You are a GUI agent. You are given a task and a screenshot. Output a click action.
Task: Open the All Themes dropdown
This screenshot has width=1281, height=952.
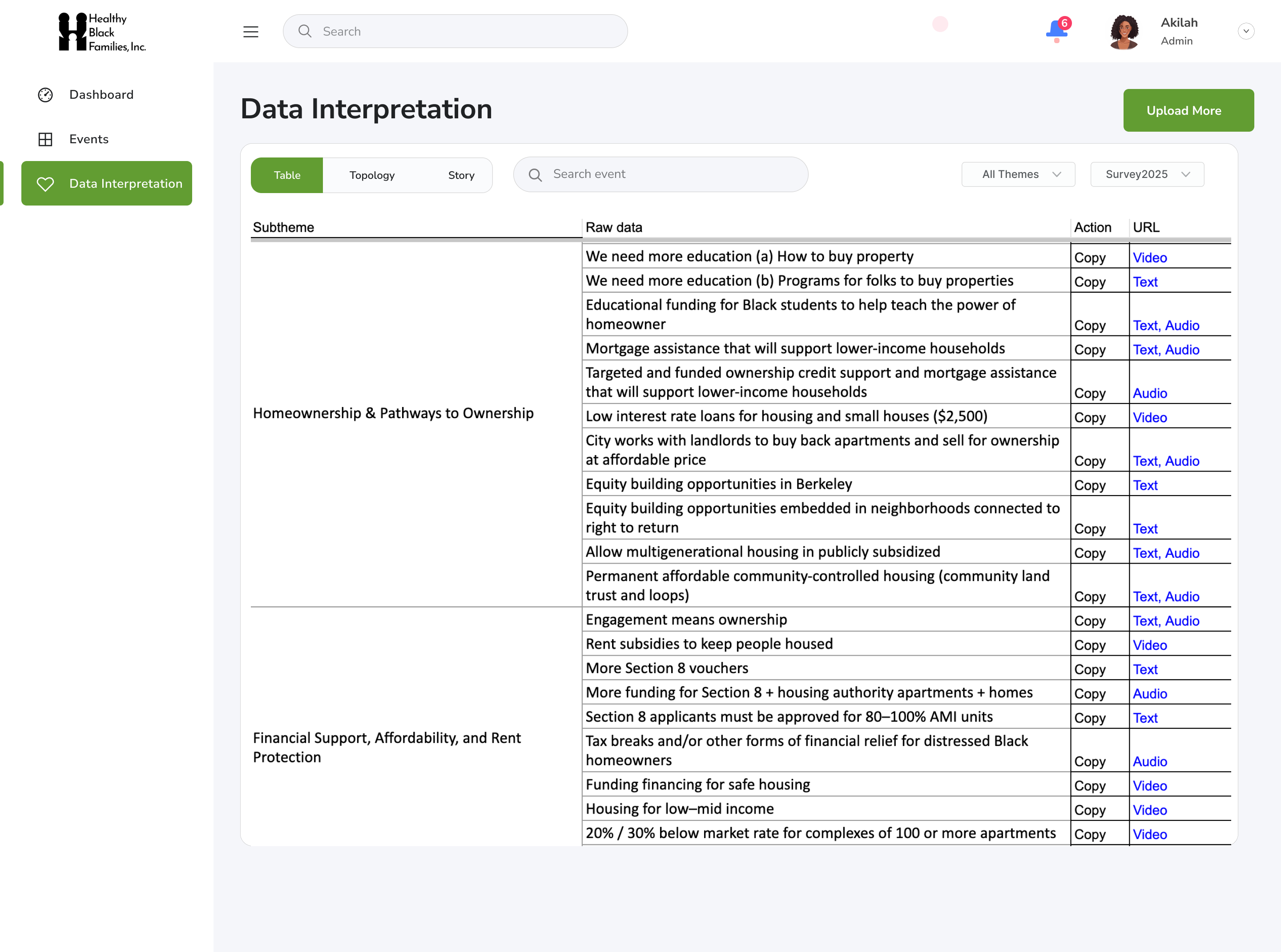click(1018, 174)
